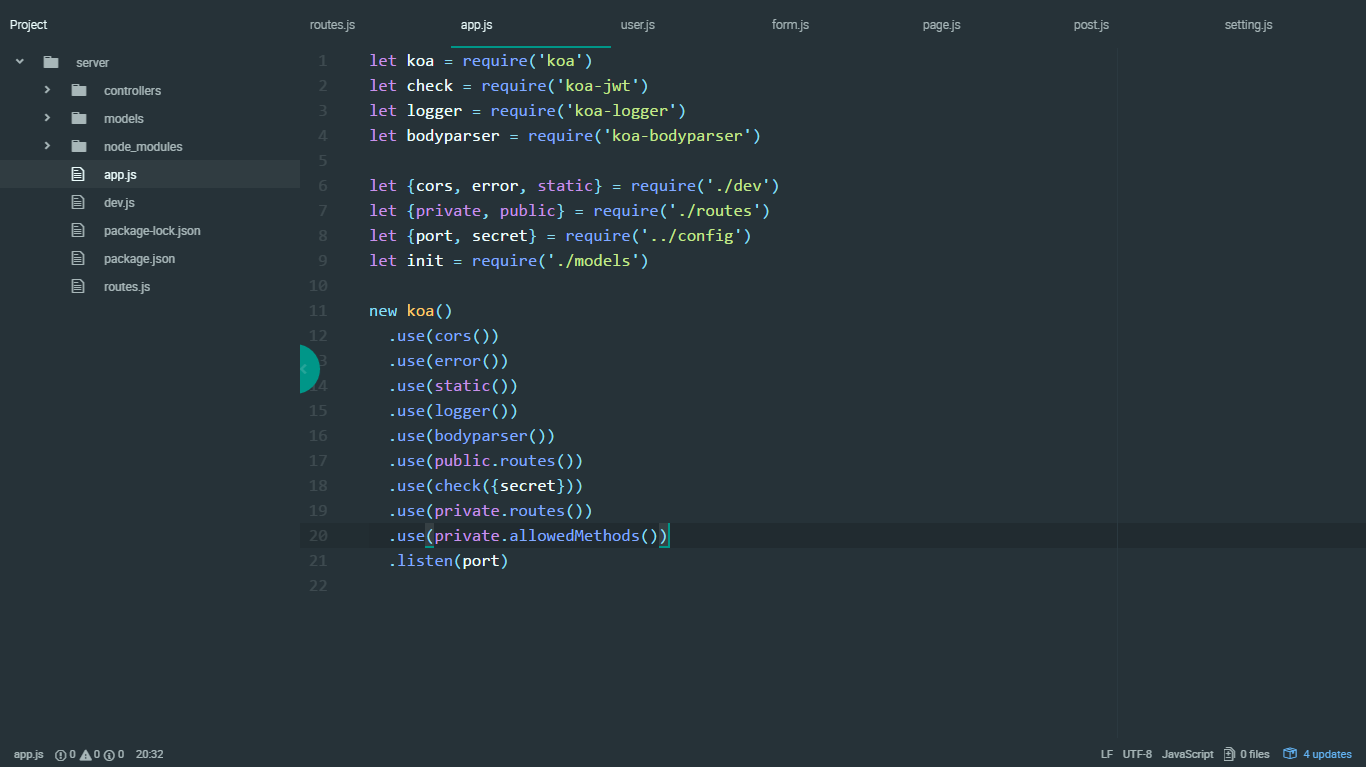Switch to the user.js tab
Image resolution: width=1366 pixels, height=767 pixels.
(x=638, y=25)
